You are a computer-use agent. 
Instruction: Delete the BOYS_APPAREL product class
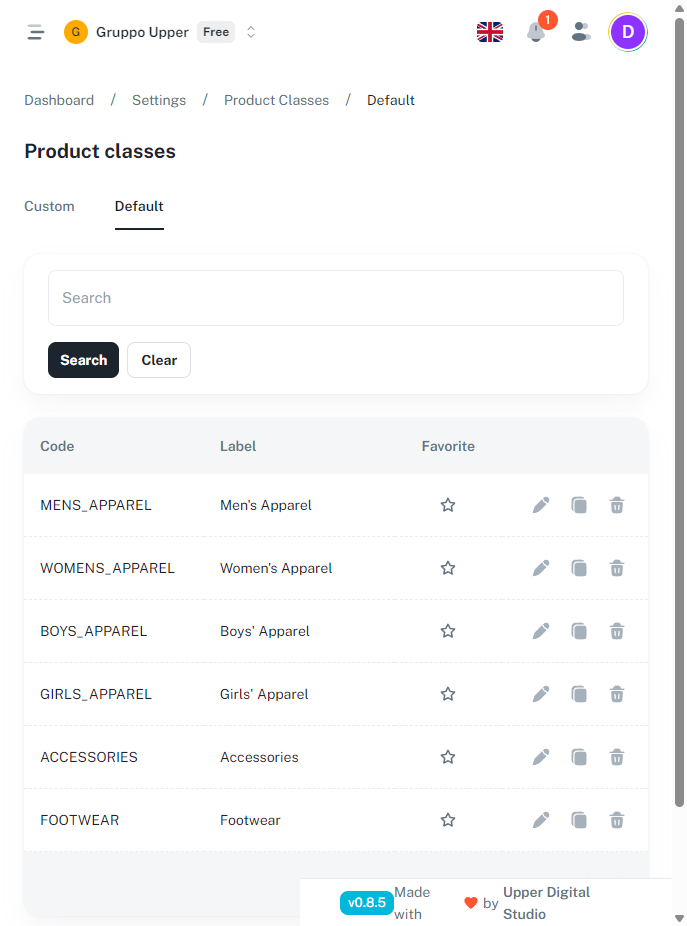[617, 631]
